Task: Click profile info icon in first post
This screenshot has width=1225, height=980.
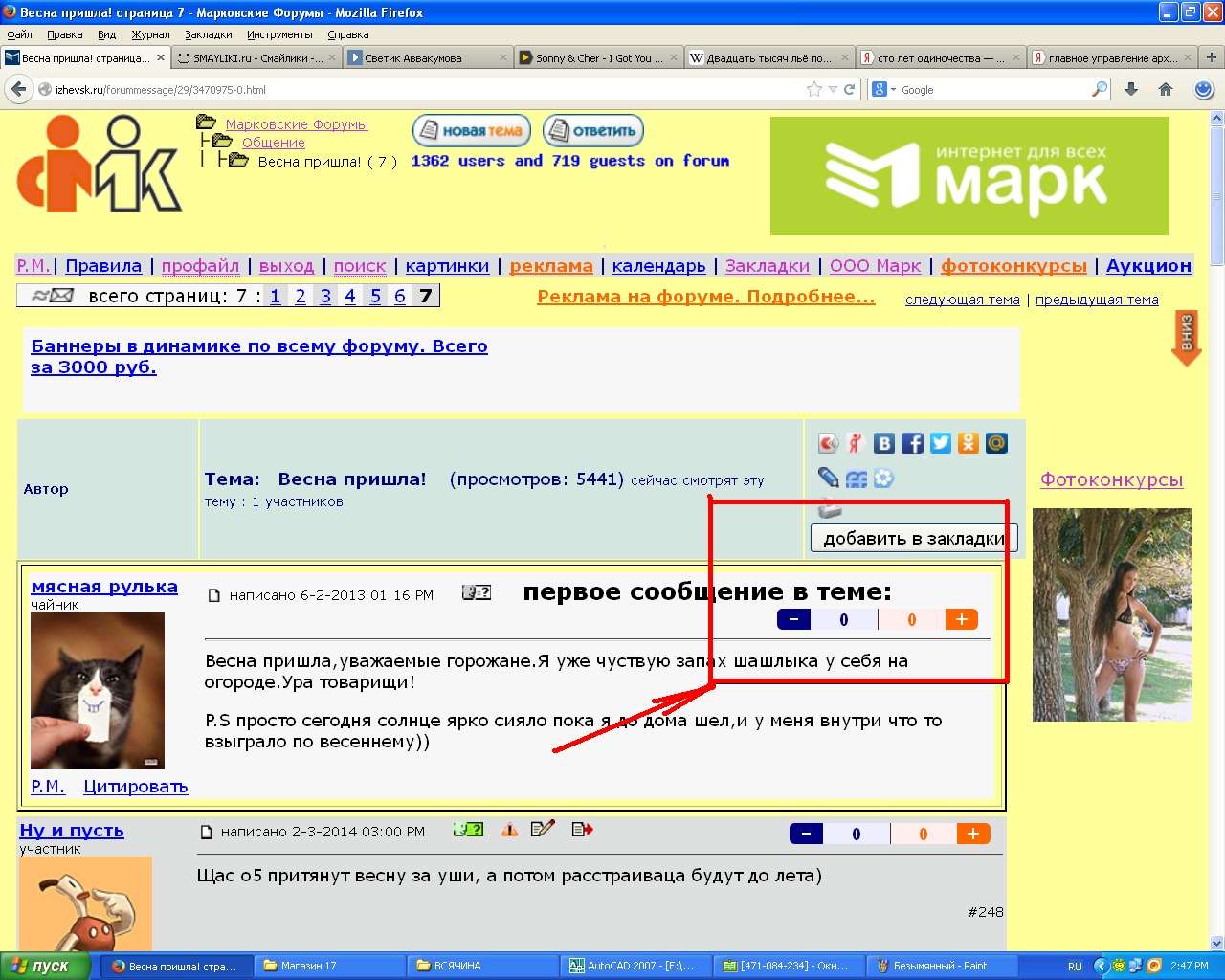Action: click(x=477, y=593)
